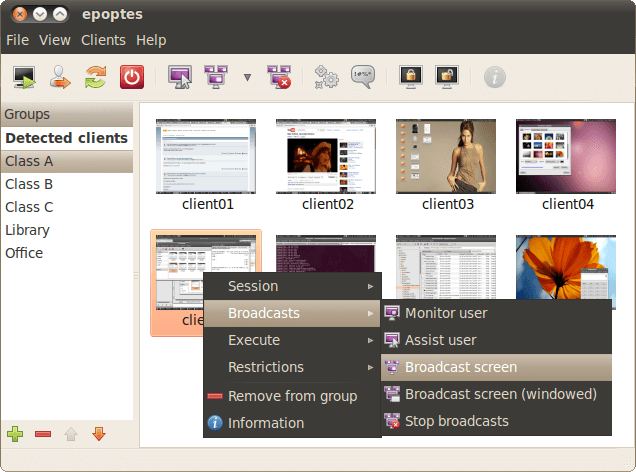Click the Execute command gears icon
636x472 pixels.
point(326,76)
